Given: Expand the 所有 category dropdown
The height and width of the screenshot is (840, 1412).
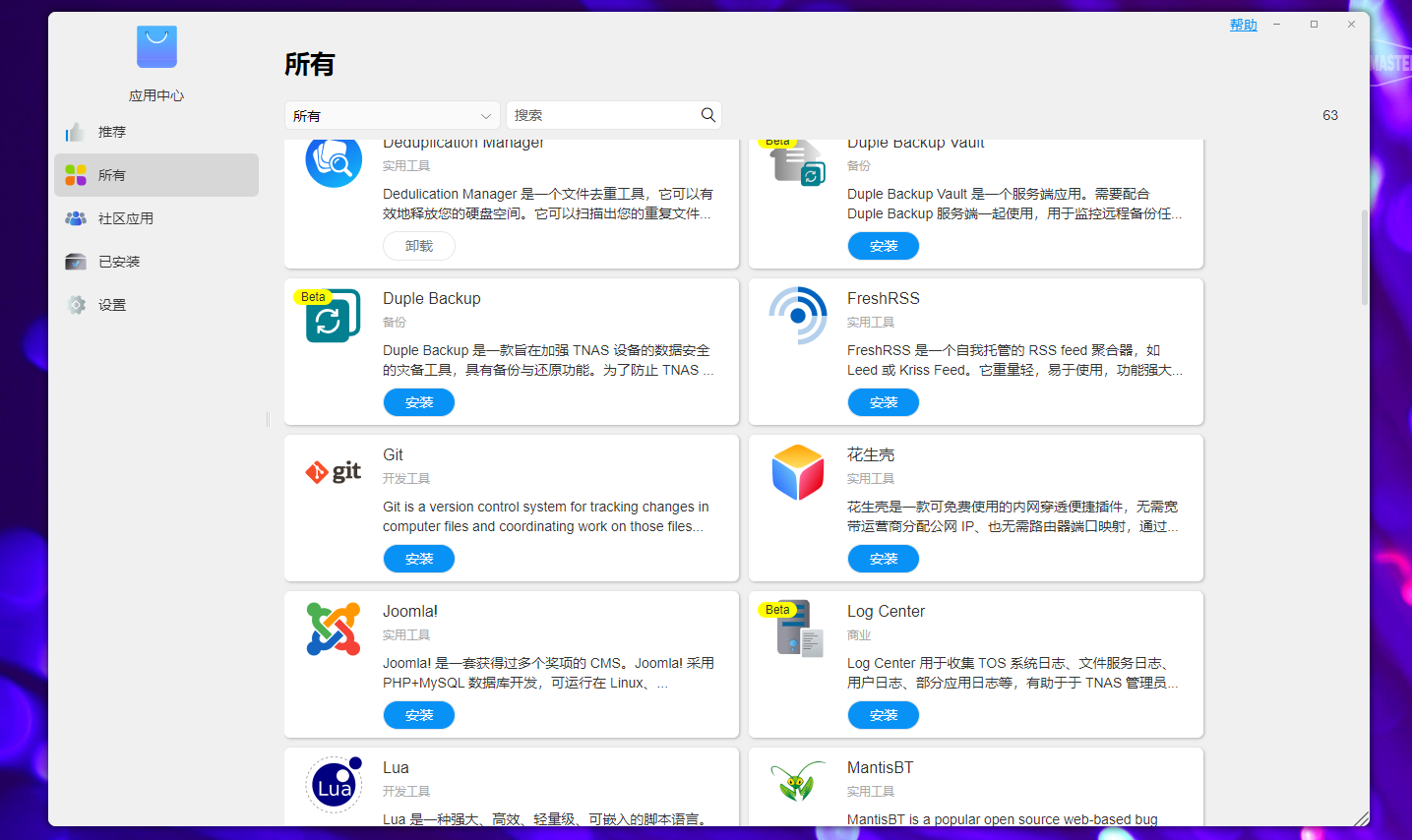Looking at the screenshot, I should pos(393,115).
